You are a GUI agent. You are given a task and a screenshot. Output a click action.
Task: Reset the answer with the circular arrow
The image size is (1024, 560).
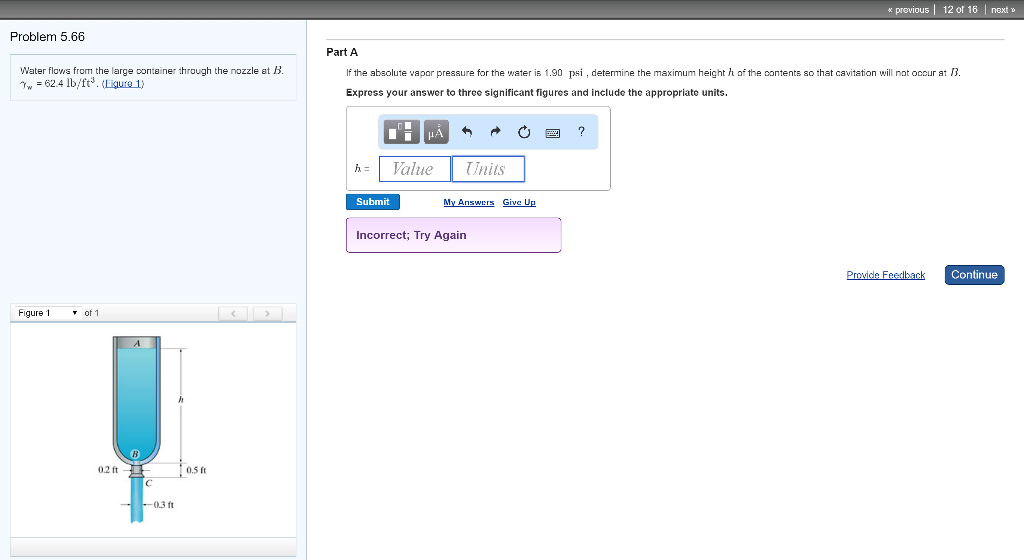point(523,132)
